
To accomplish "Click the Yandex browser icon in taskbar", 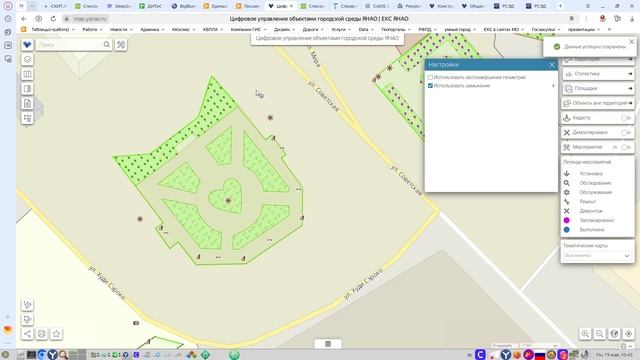I will point(53,355).
